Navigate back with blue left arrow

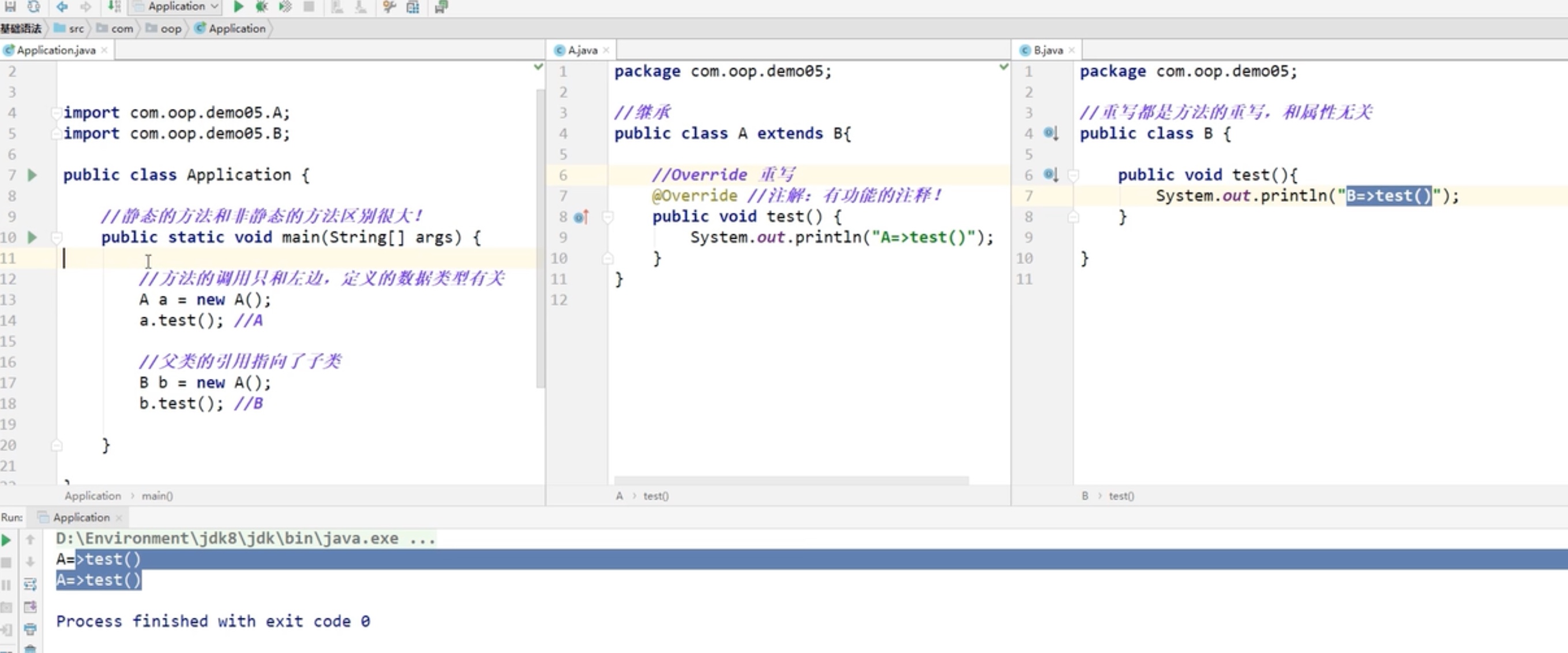tap(62, 7)
